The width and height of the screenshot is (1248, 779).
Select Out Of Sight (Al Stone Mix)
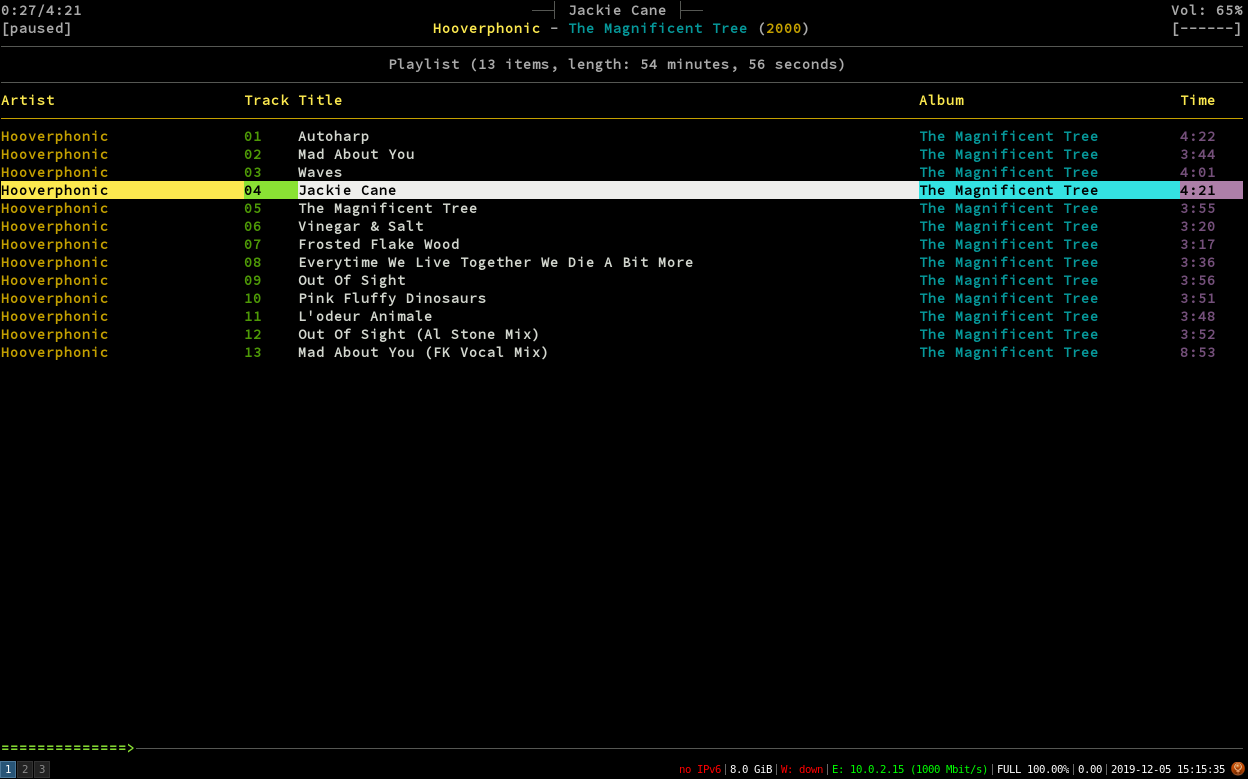tap(419, 334)
